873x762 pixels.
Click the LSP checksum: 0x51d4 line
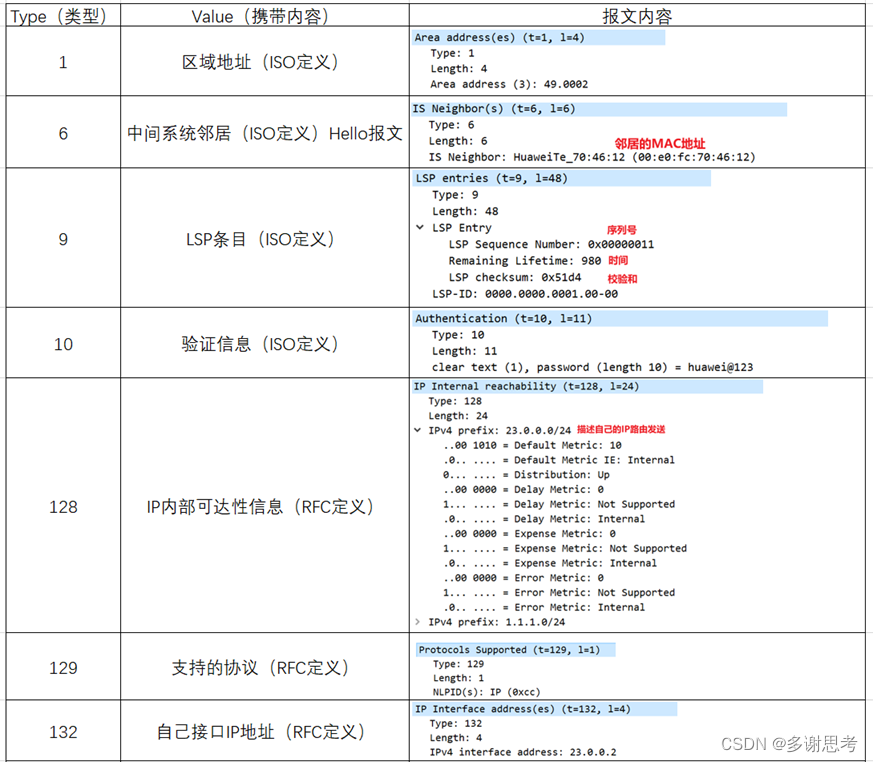point(514,277)
